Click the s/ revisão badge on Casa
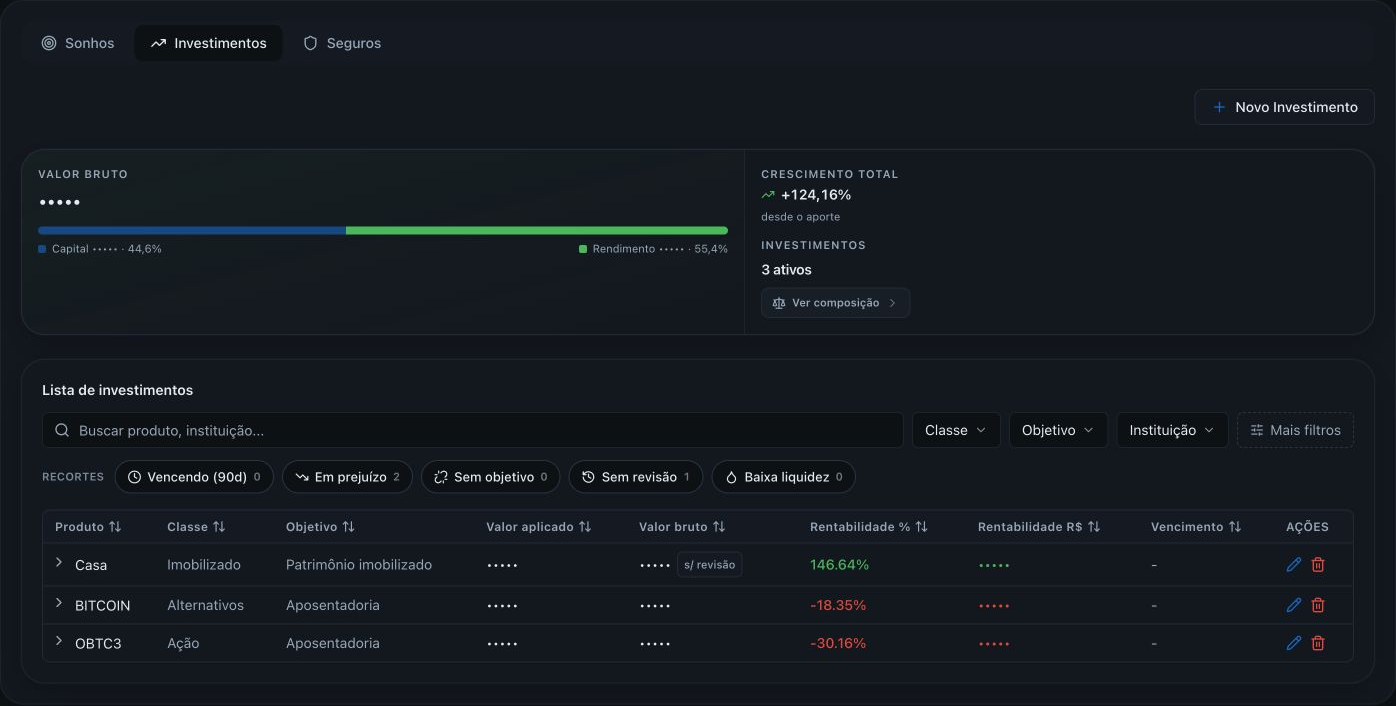1396x706 pixels. pyautogui.click(x=709, y=565)
